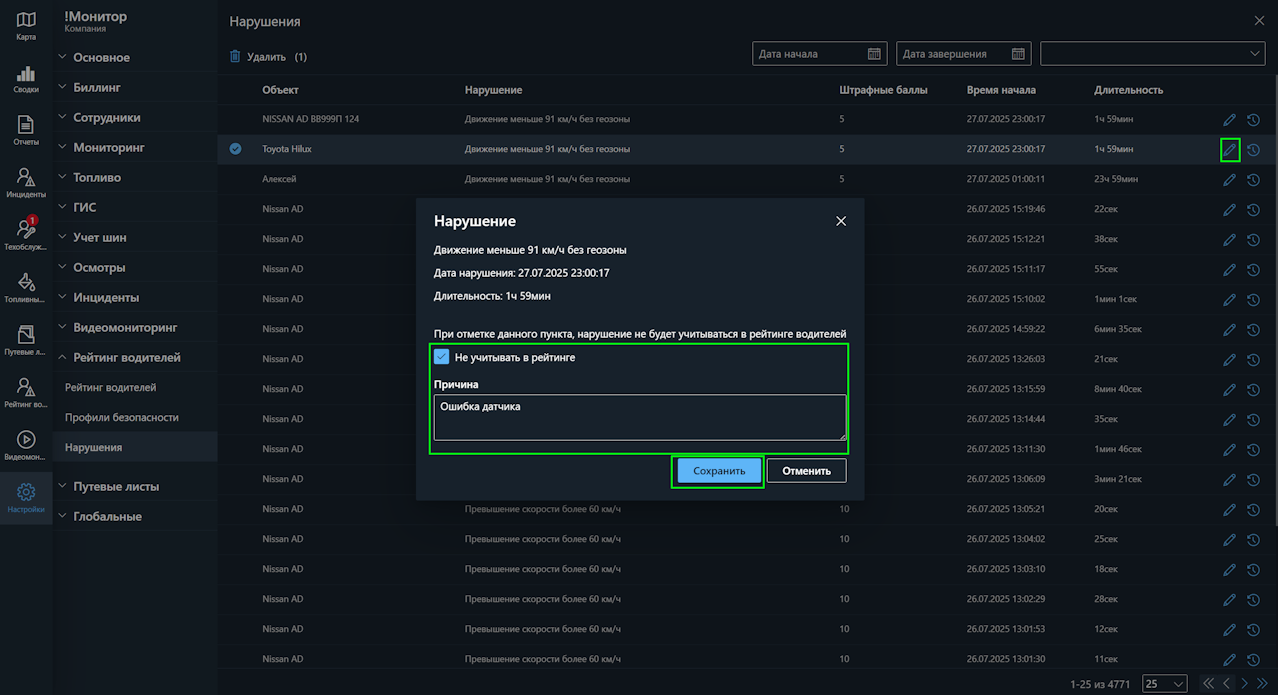Select Профили безопасности menu item
The width and height of the screenshot is (1278, 695).
121,418
